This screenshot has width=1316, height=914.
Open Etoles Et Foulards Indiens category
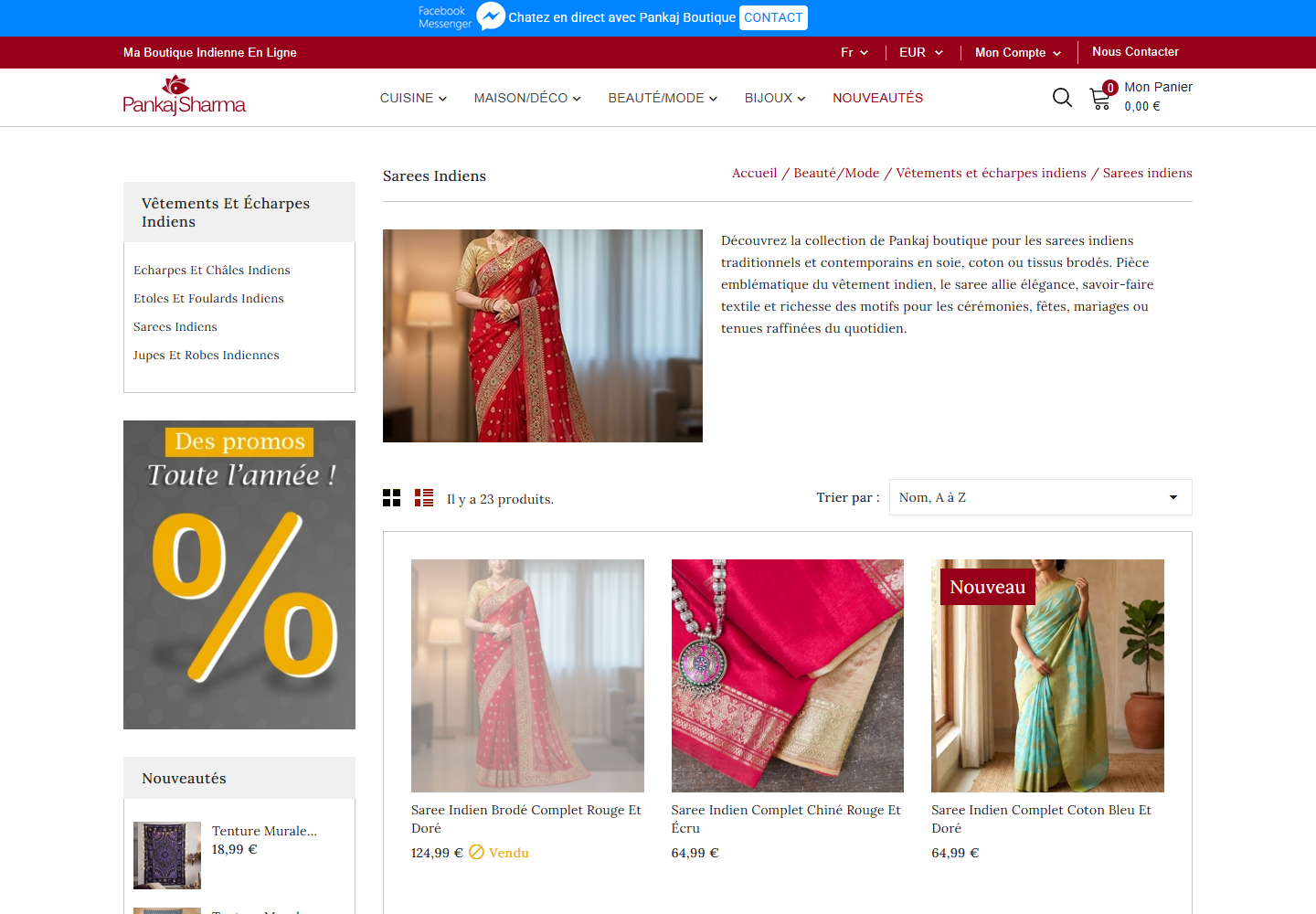pyautogui.click(x=208, y=298)
